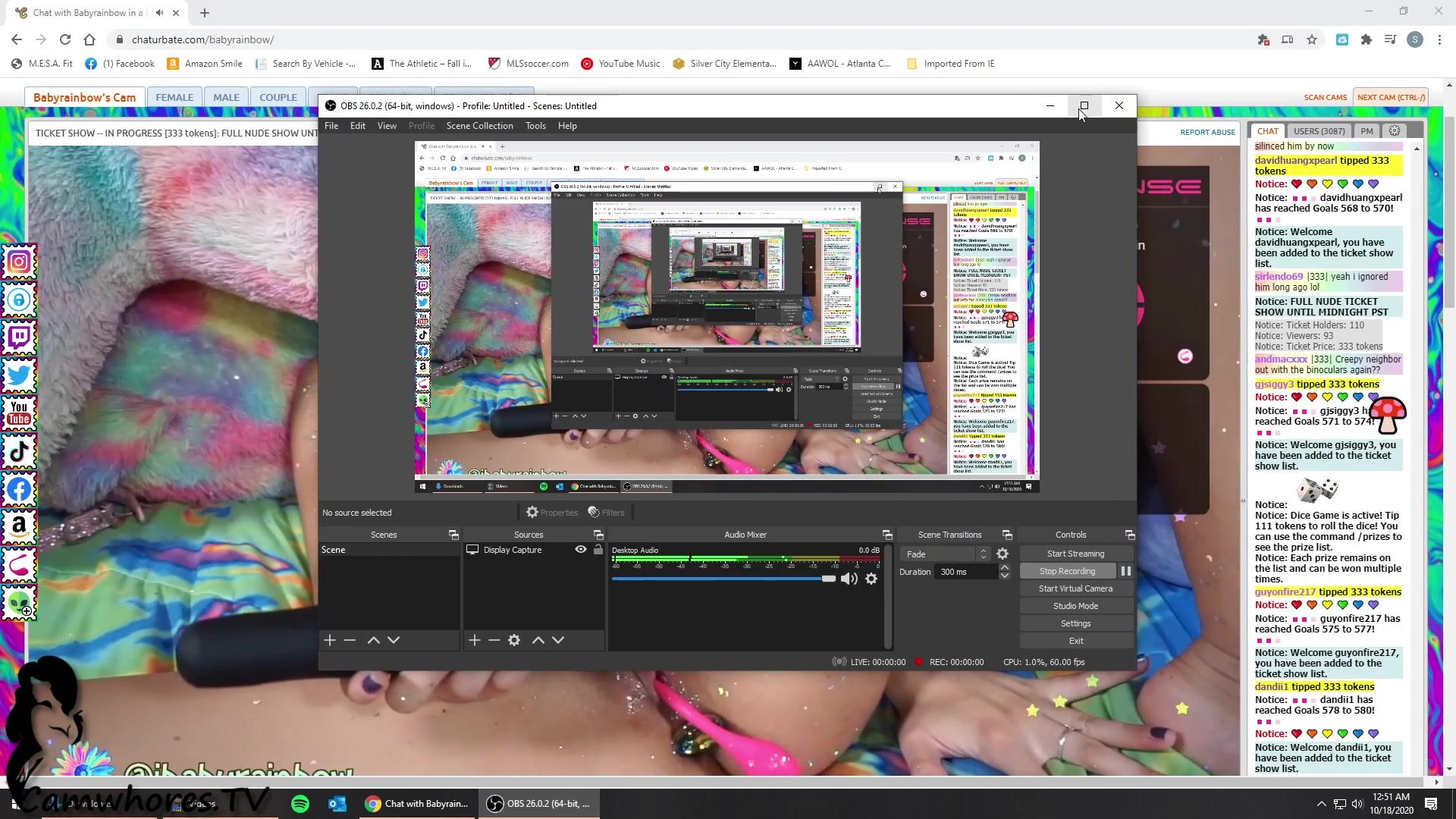Click Properties button above Scenes
The height and width of the screenshot is (819, 1456).
click(x=552, y=513)
